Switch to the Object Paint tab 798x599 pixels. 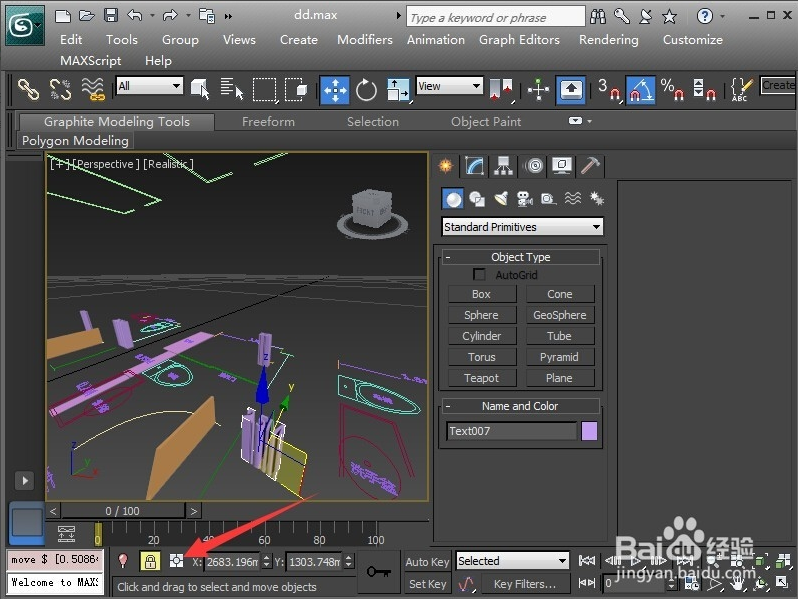click(x=486, y=122)
